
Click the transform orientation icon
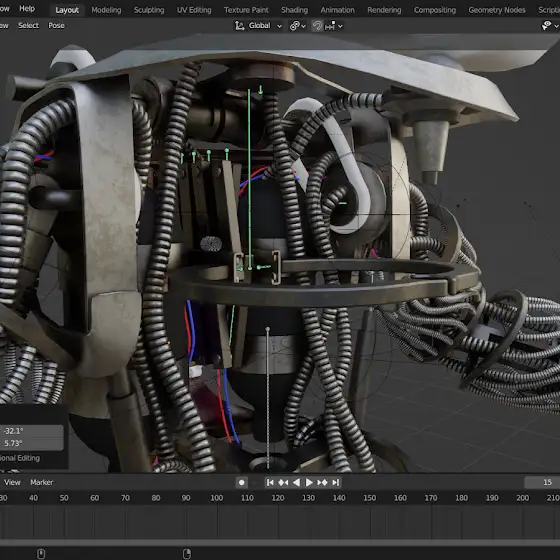pyautogui.click(x=239, y=26)
